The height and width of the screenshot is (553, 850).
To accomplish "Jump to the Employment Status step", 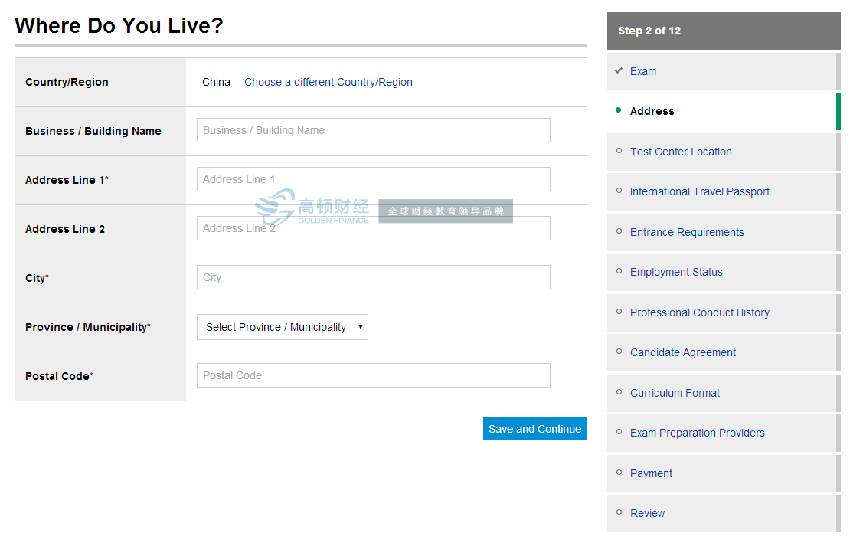I will coord(676,272).
